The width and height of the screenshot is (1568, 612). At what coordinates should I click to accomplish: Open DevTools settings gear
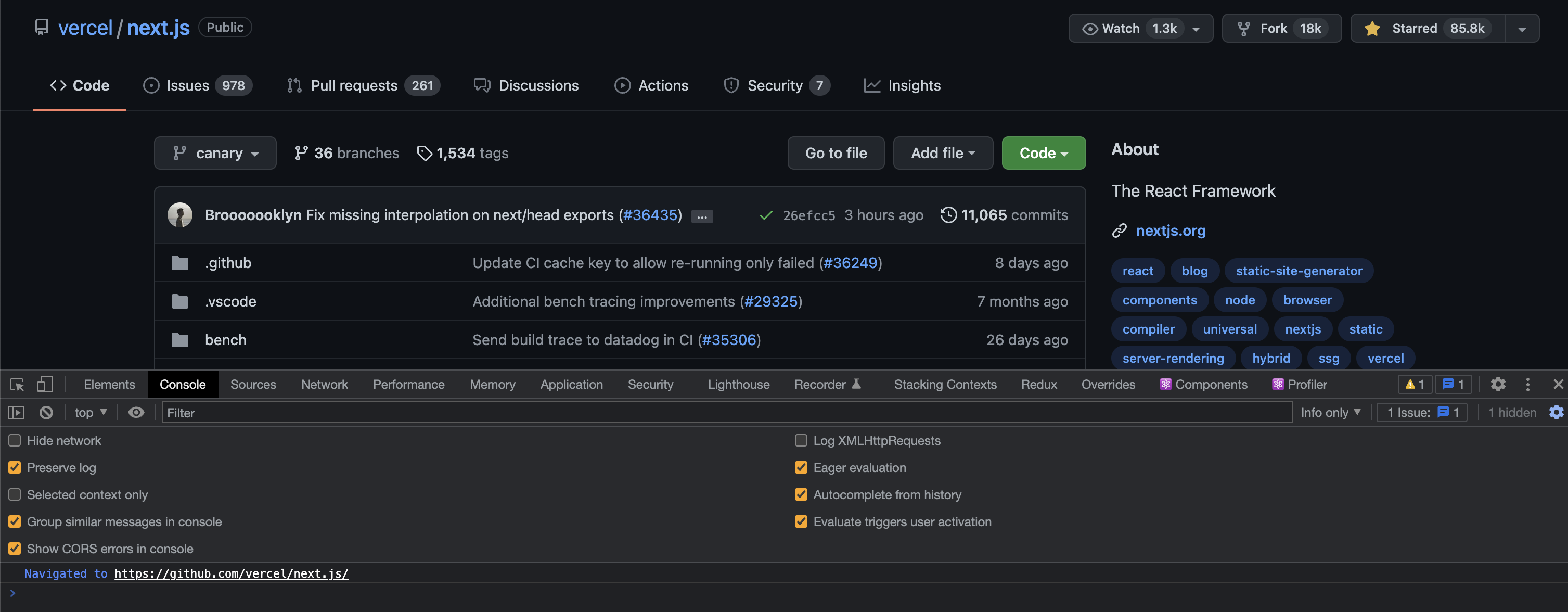click(1498, 384)
